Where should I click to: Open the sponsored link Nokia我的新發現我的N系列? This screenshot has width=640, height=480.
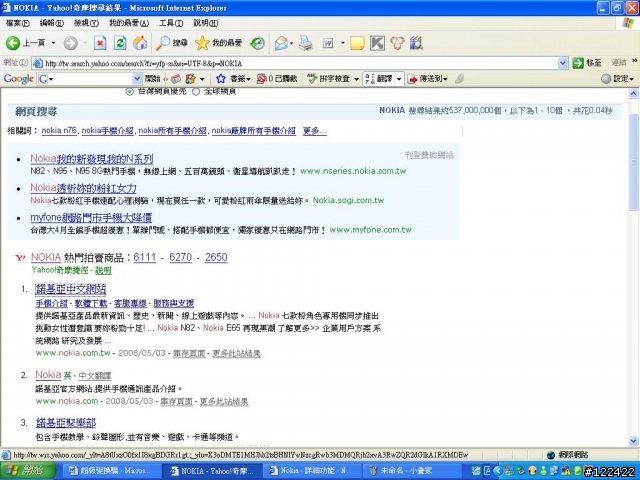pos(92,159)
